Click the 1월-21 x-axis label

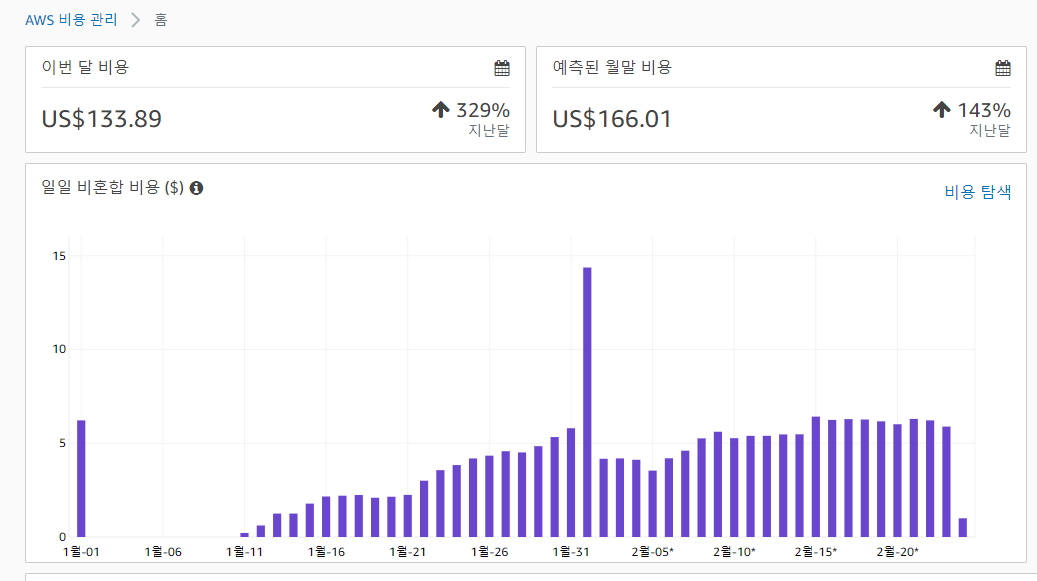(407, 552)
